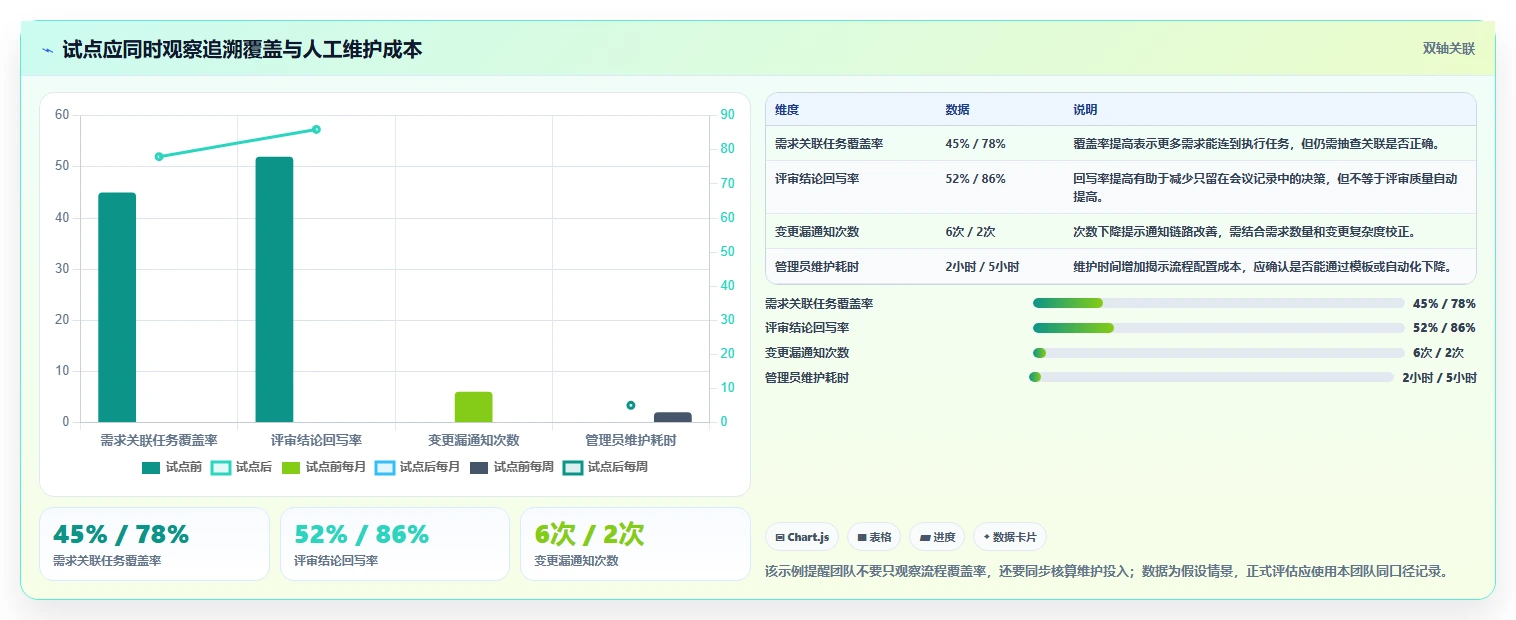Image resolution: width=1516 pixels, height=620 pixels.
Task: Toggle the 试点前 legend entry
Action: pyautogui.click(x=172, y=467)
